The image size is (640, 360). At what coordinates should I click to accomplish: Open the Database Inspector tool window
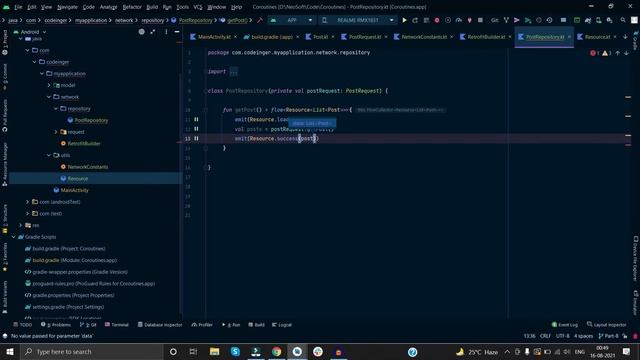(x=160, y=325)
